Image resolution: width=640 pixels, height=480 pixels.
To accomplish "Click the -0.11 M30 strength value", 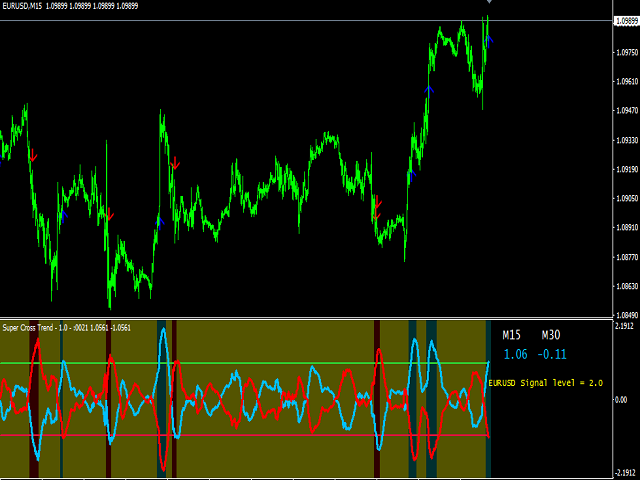I will 552,354.
